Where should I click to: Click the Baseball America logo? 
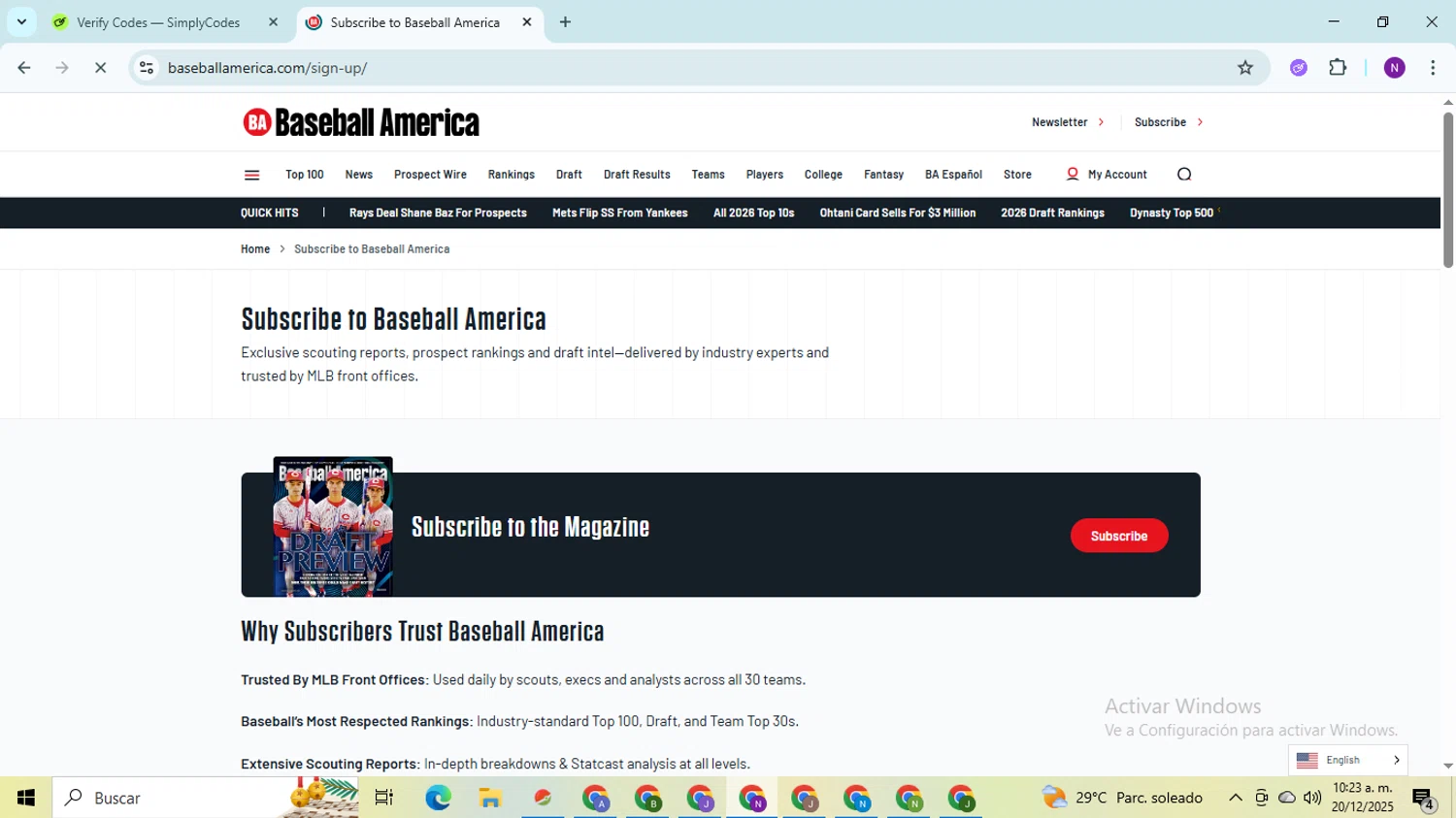(361, 122)
